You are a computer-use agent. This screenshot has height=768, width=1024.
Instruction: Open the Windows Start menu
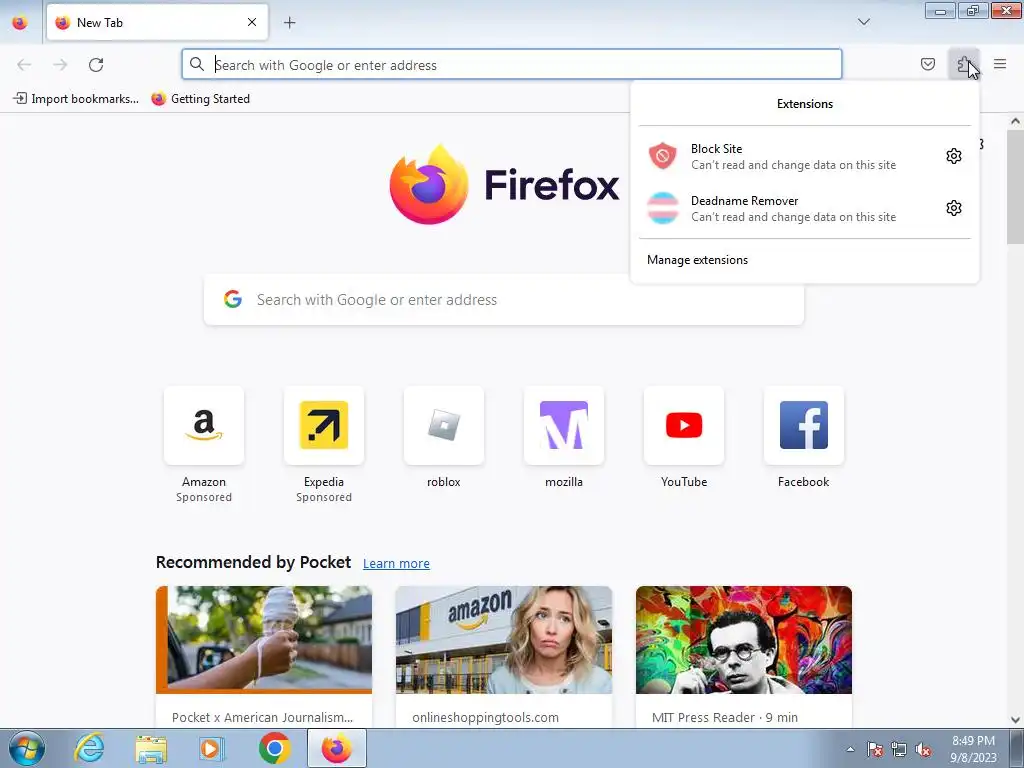pyautogui.click(x=26, y=748)
